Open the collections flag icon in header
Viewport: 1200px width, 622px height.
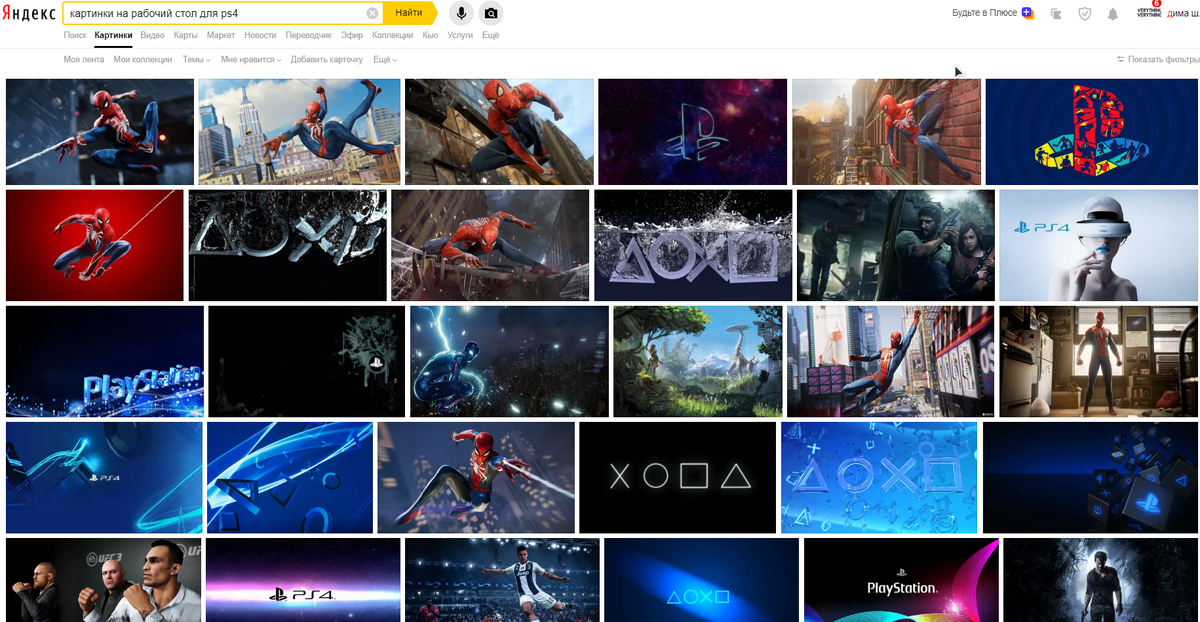[x=1056, y=14]
